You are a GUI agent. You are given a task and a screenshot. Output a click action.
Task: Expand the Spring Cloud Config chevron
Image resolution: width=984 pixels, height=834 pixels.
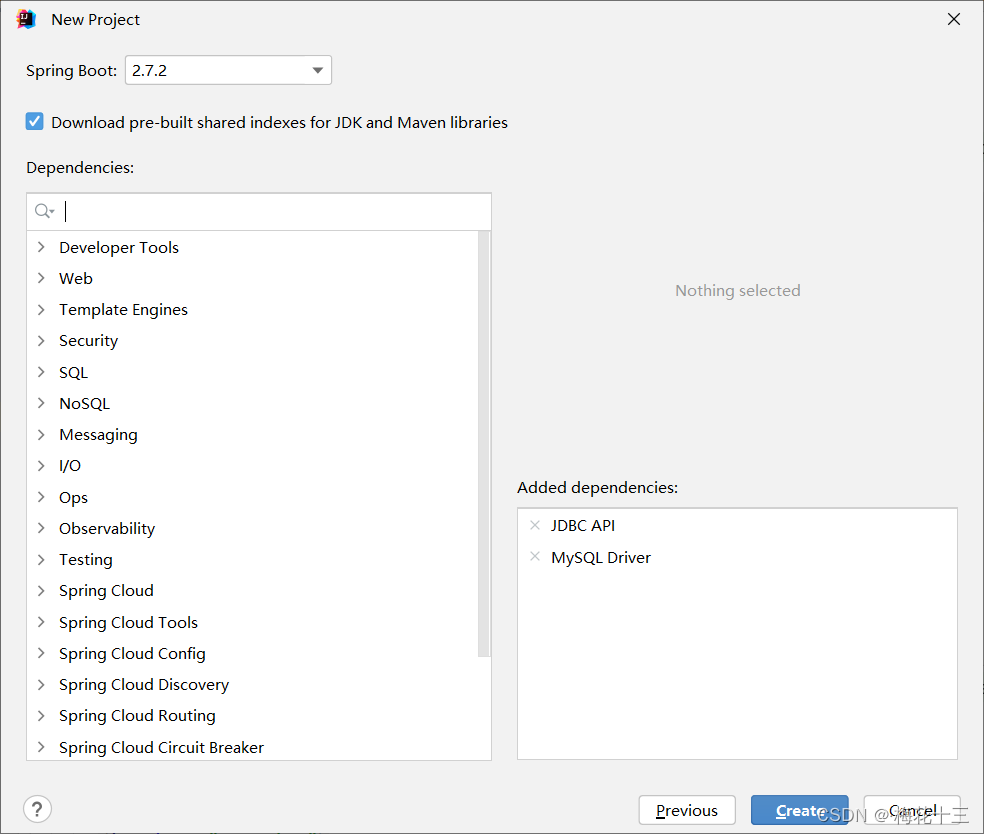(x=41, y=653)
